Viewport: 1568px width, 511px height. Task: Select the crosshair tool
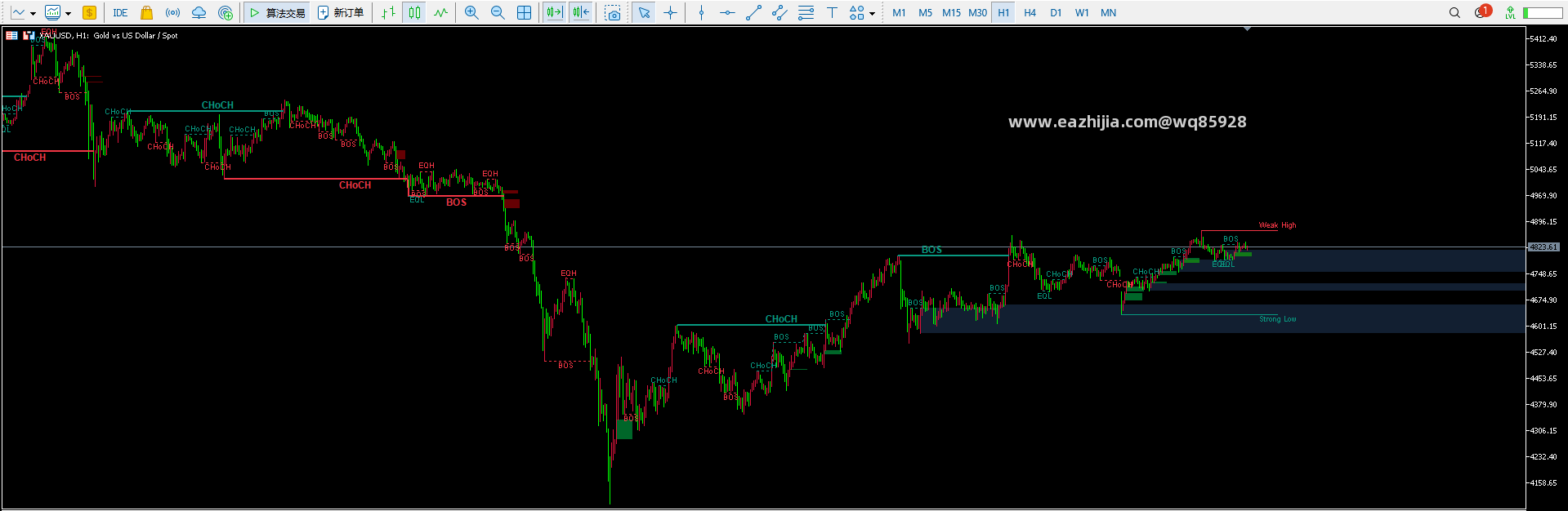(670, 12)
